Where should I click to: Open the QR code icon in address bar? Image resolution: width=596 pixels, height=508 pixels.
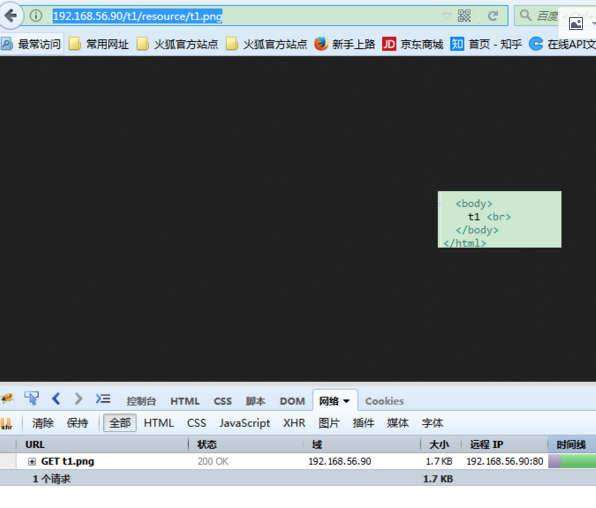point(464,16)
